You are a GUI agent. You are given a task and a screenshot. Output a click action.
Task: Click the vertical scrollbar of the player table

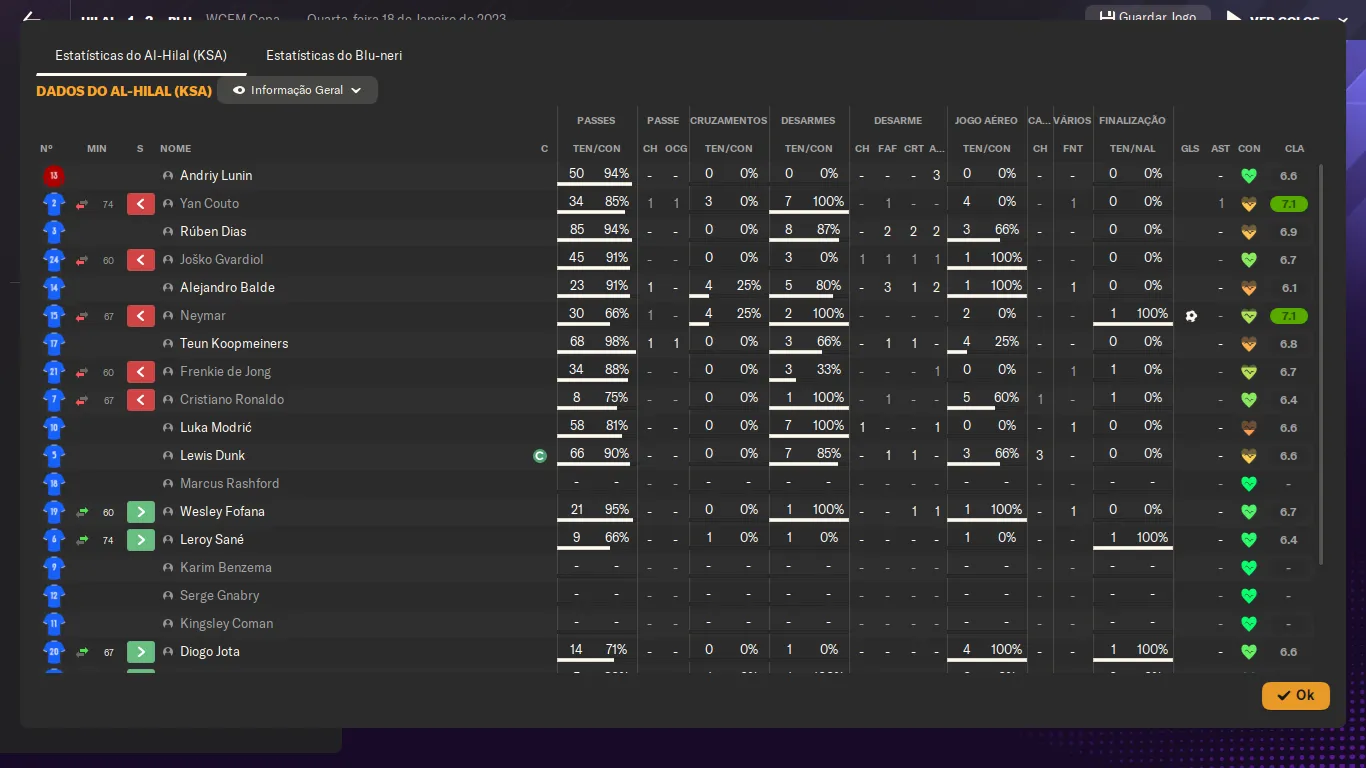tap(1321, 360)
